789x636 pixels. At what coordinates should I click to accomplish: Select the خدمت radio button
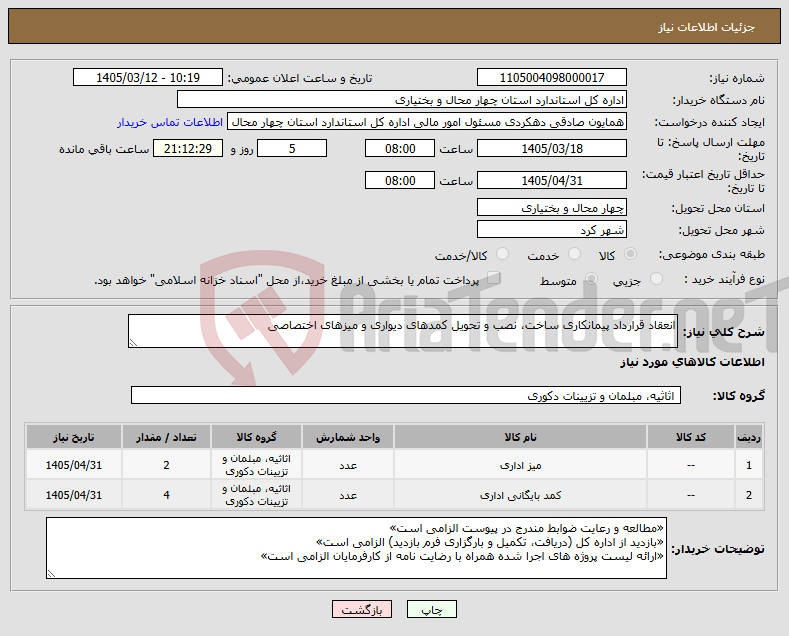click(574, 254)
